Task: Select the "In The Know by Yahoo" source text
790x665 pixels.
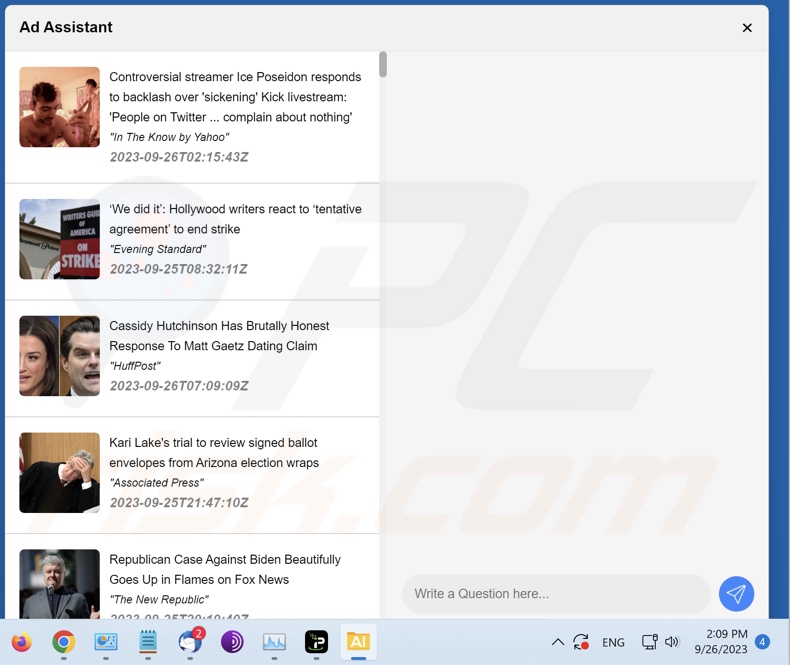Action: pyautogui.click(x=169, y=137)
